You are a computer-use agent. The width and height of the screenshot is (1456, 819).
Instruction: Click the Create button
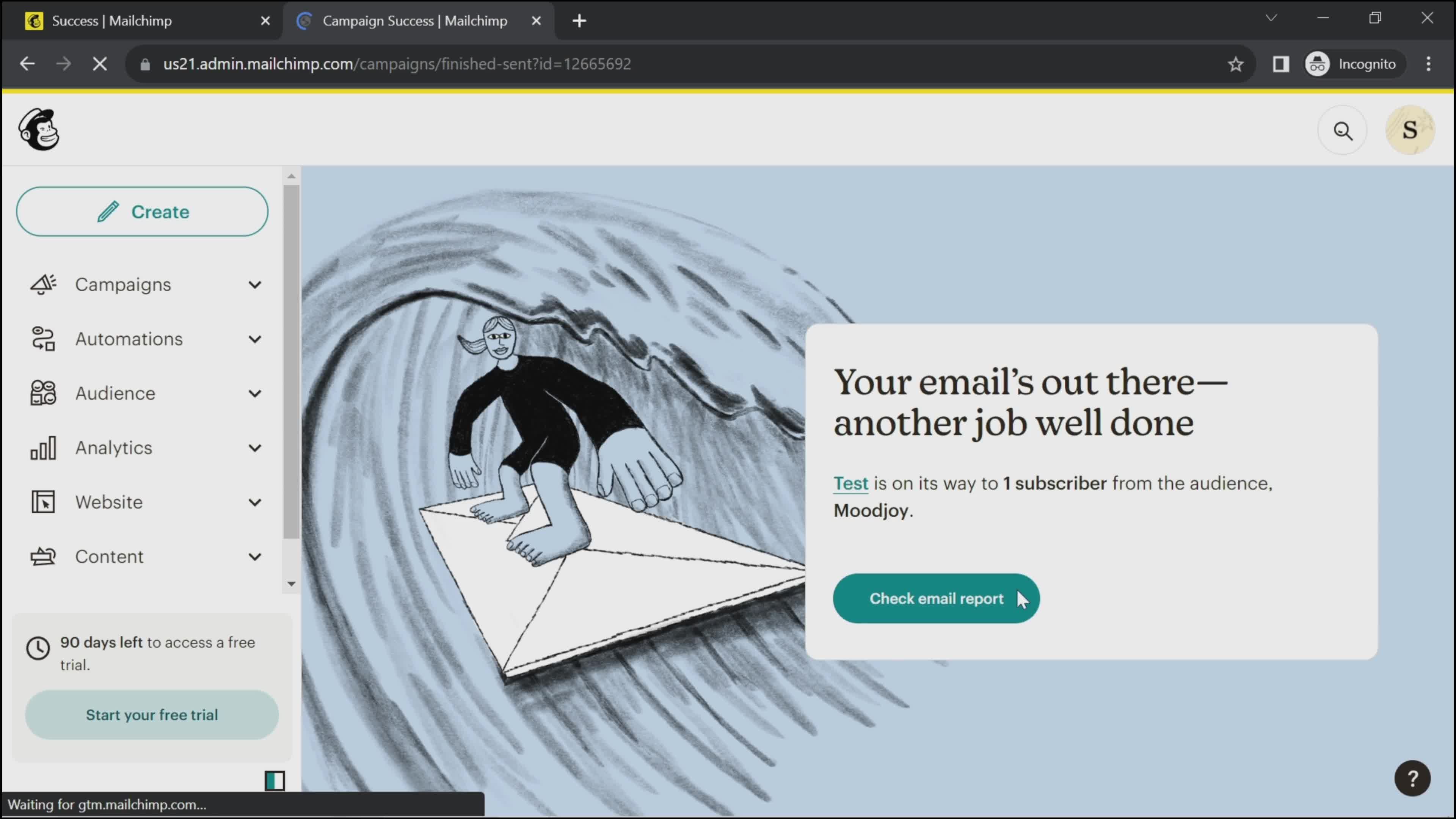click(x=142, y=211)
